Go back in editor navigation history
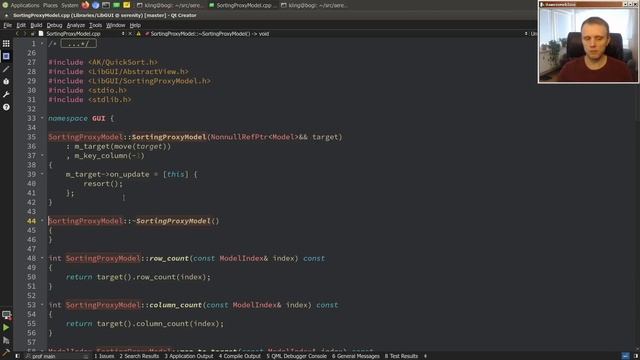Image resolution: width=640 pixels, height=360 pixels. [x=17, y=34]
